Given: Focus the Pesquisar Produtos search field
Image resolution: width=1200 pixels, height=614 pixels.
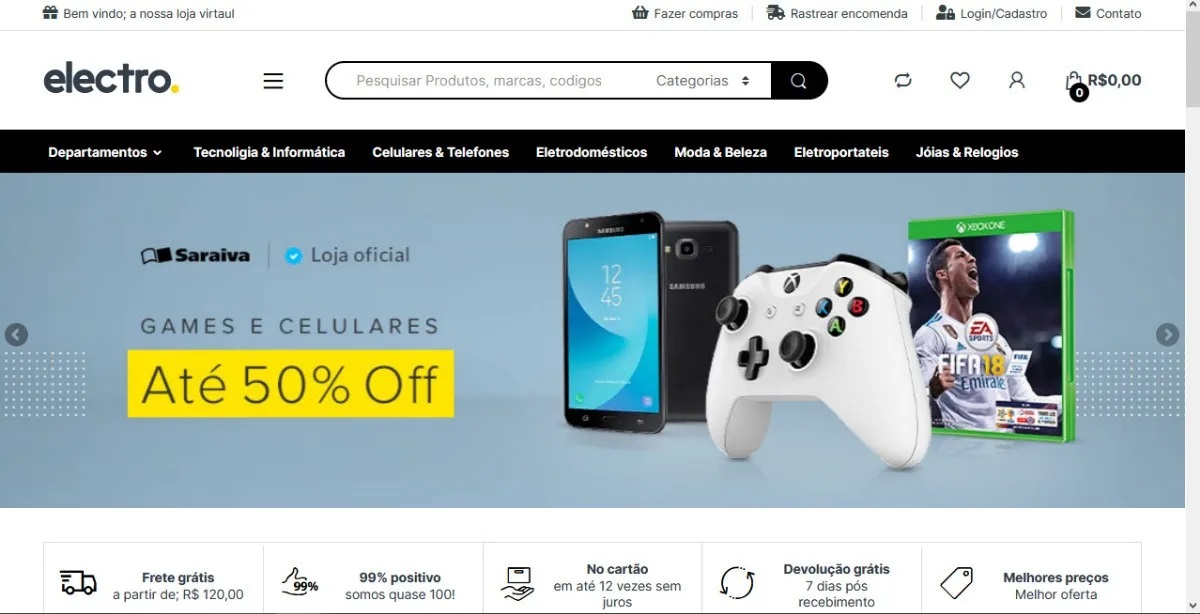Looking at the screenshot, I should (490, 81).
